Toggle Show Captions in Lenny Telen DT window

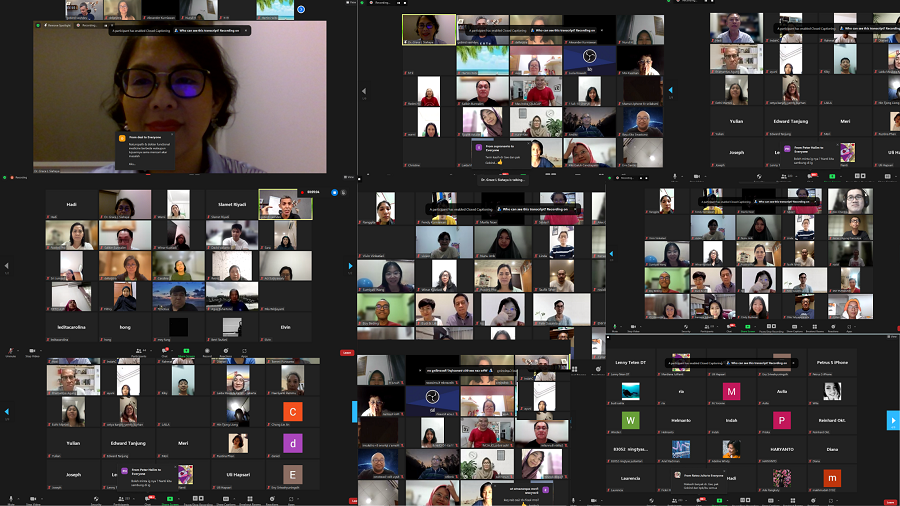point(771,500)
